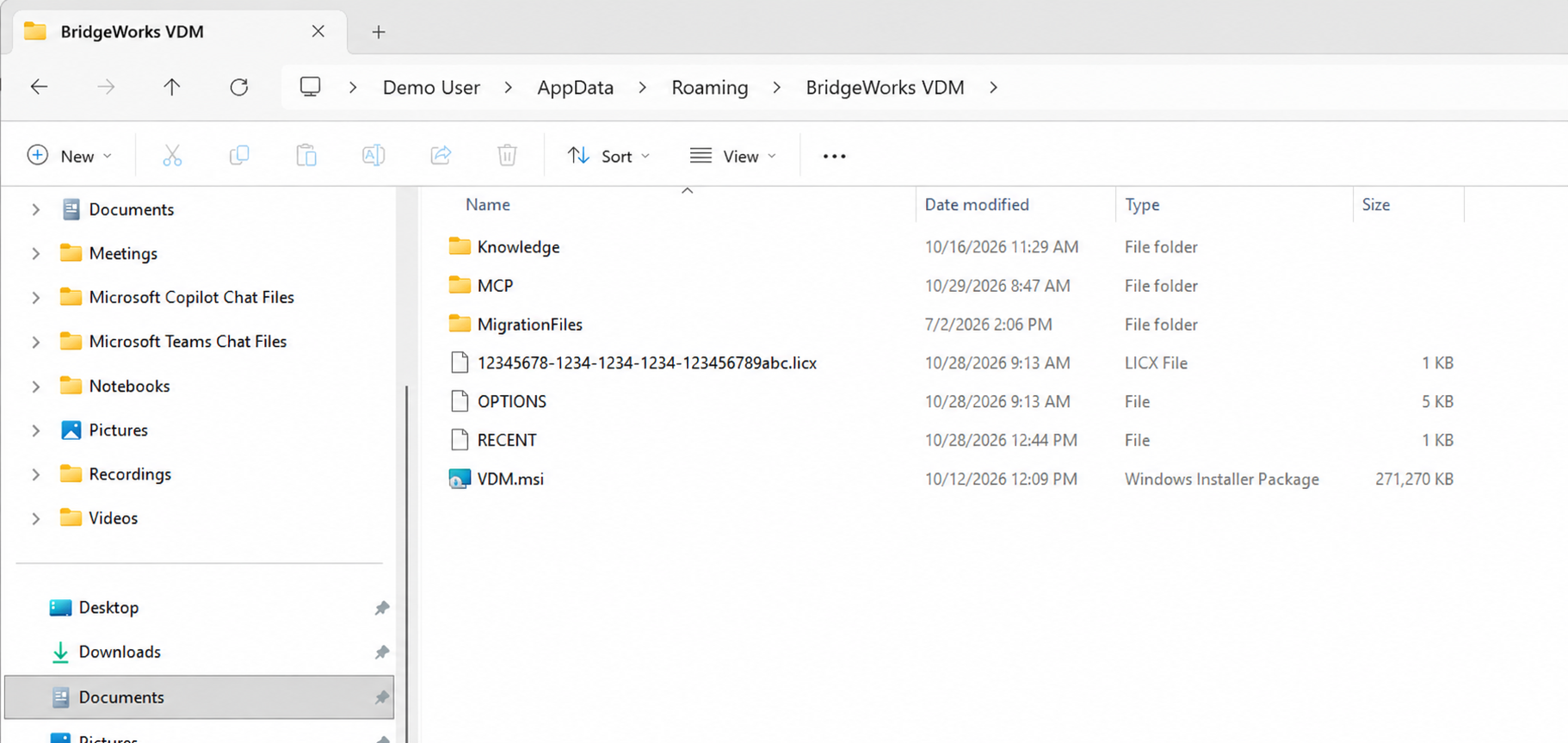Screen dimensions: 1568x743
Task: Click the forward navigation arrow
Action: coord(106,87)
